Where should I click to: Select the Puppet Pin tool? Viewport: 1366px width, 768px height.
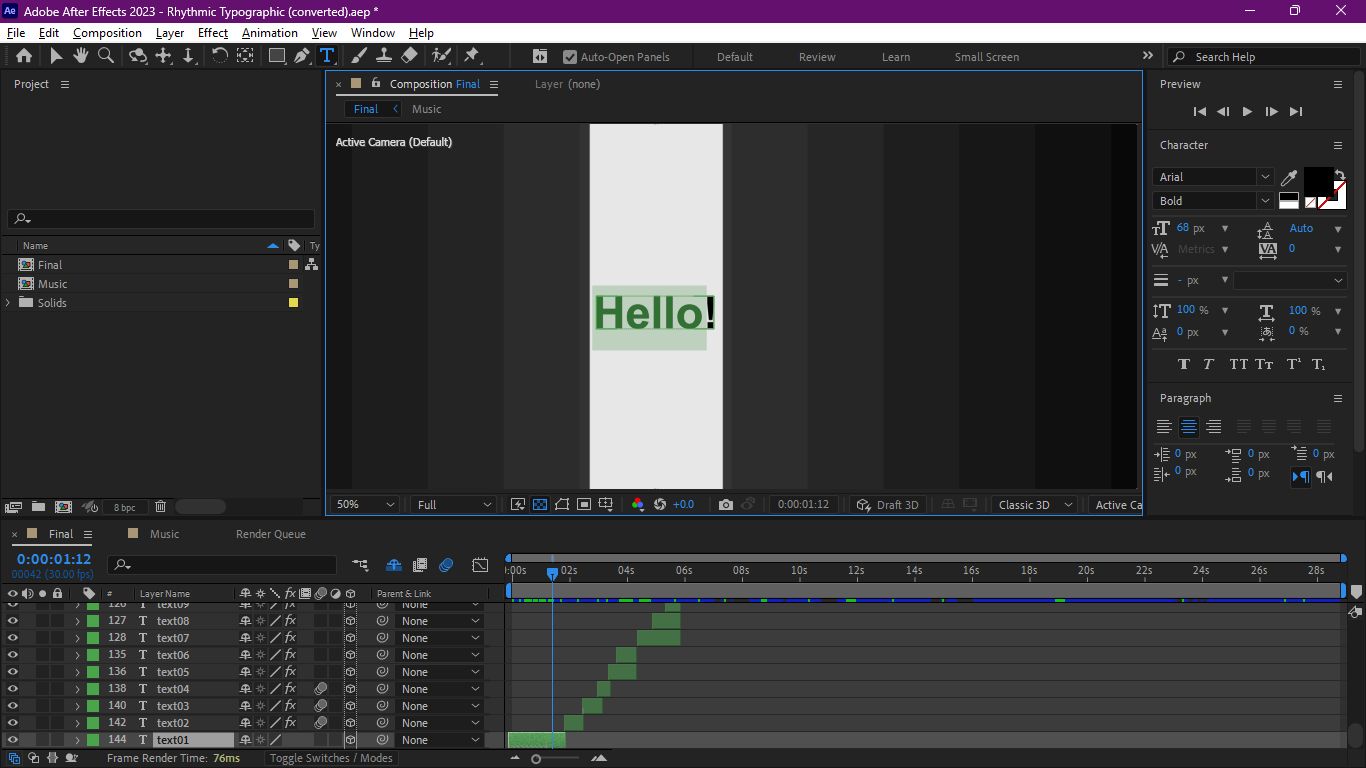[472, 56]
